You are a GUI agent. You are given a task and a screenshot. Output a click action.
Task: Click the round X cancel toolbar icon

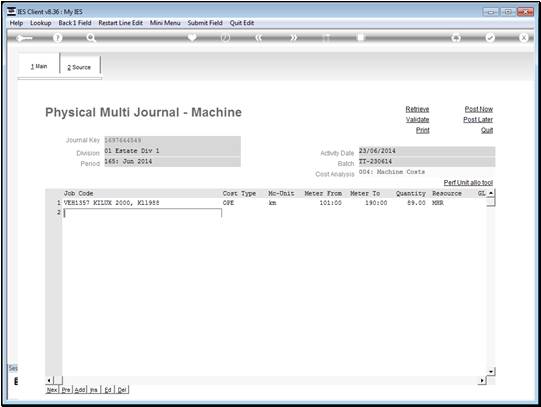point(523,38)
